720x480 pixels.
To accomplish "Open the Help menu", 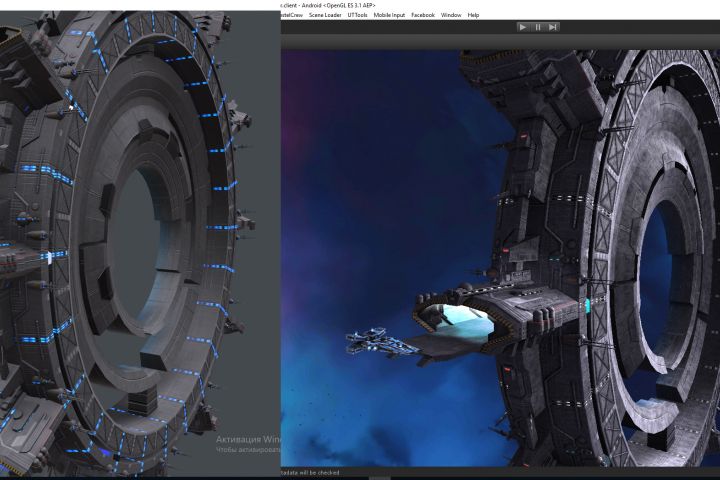I will click(x=473, y=15).
